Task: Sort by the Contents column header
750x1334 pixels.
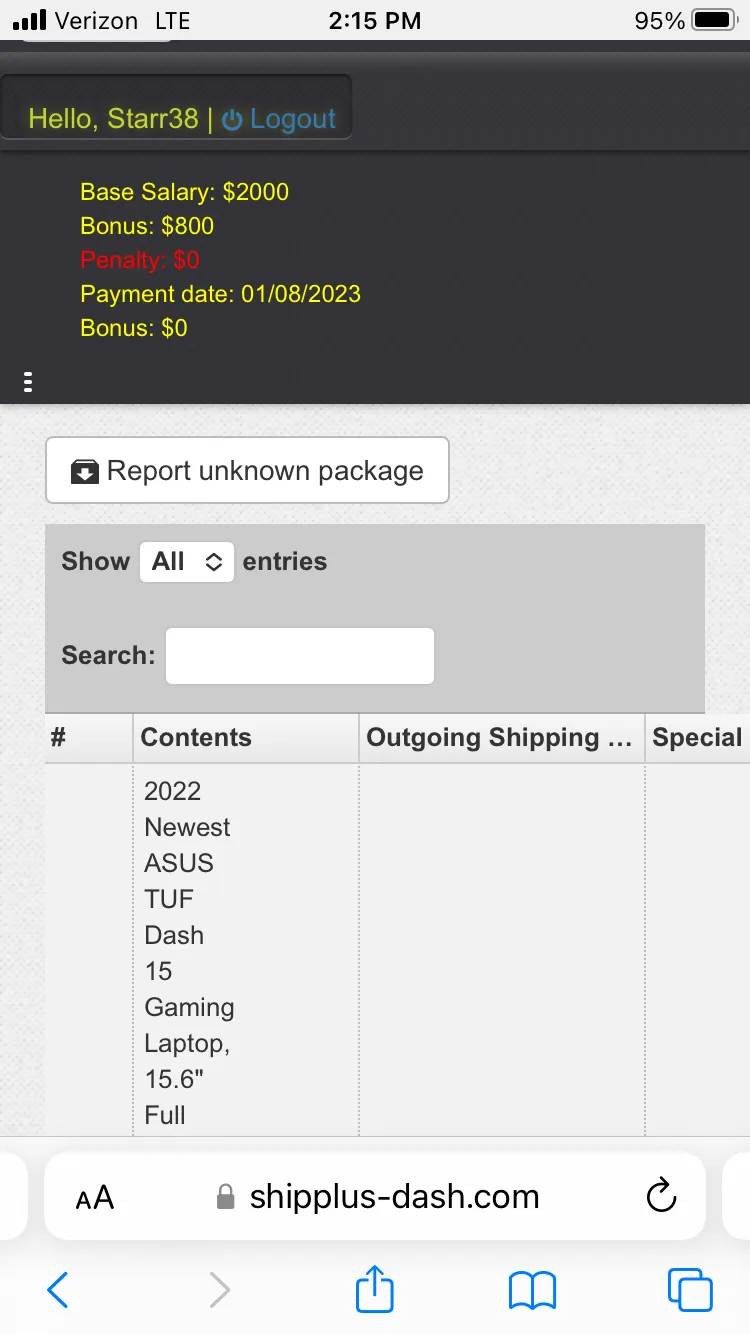Action: click(x=246, y=738)
